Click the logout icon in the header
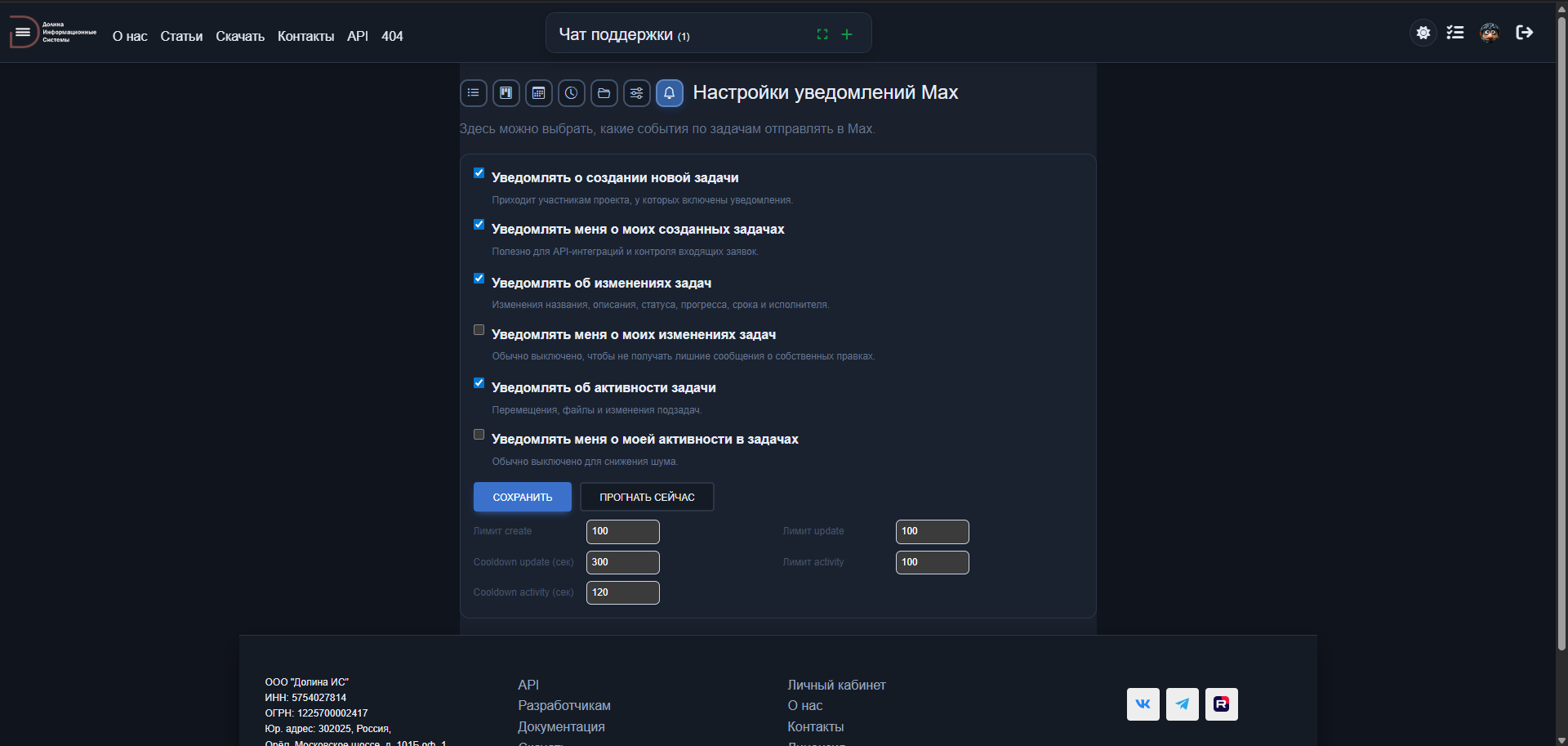 [1525, 33]
